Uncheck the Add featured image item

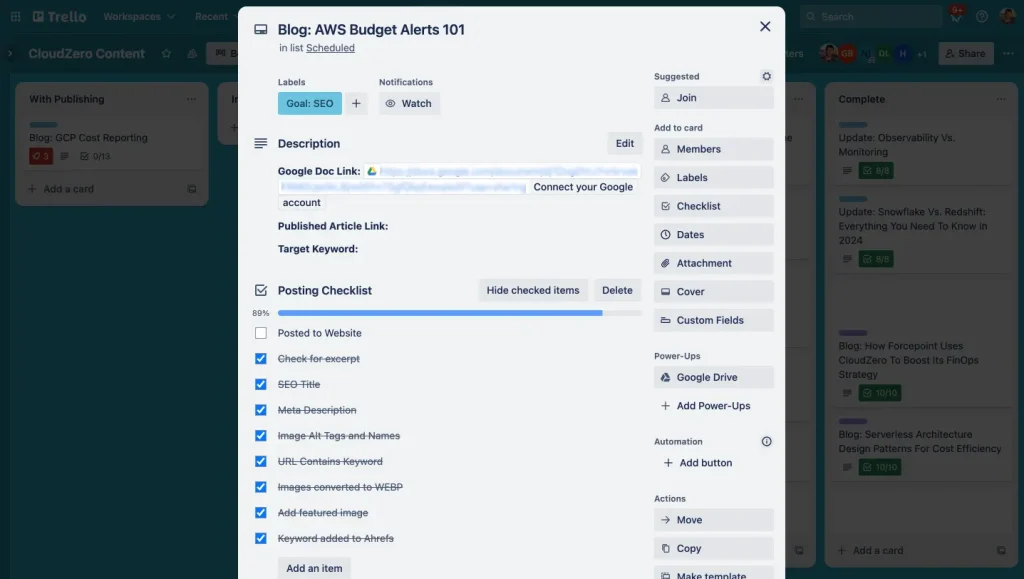pyautogui.click(x=261, y=512)
